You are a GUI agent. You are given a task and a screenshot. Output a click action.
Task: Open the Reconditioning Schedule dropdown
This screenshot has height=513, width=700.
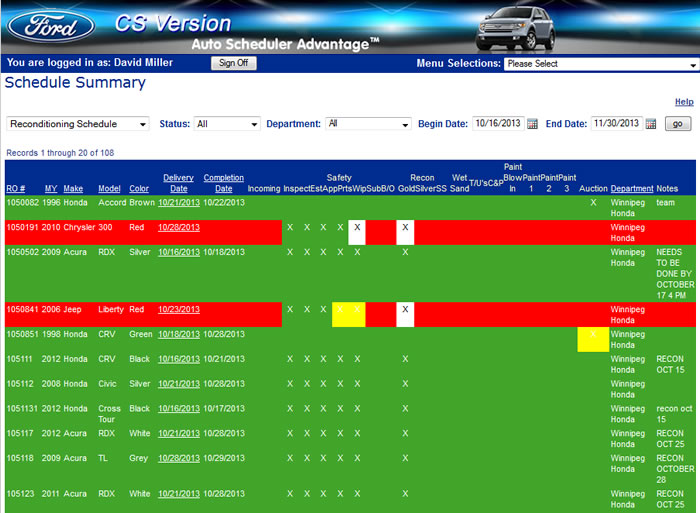(77, 124)
